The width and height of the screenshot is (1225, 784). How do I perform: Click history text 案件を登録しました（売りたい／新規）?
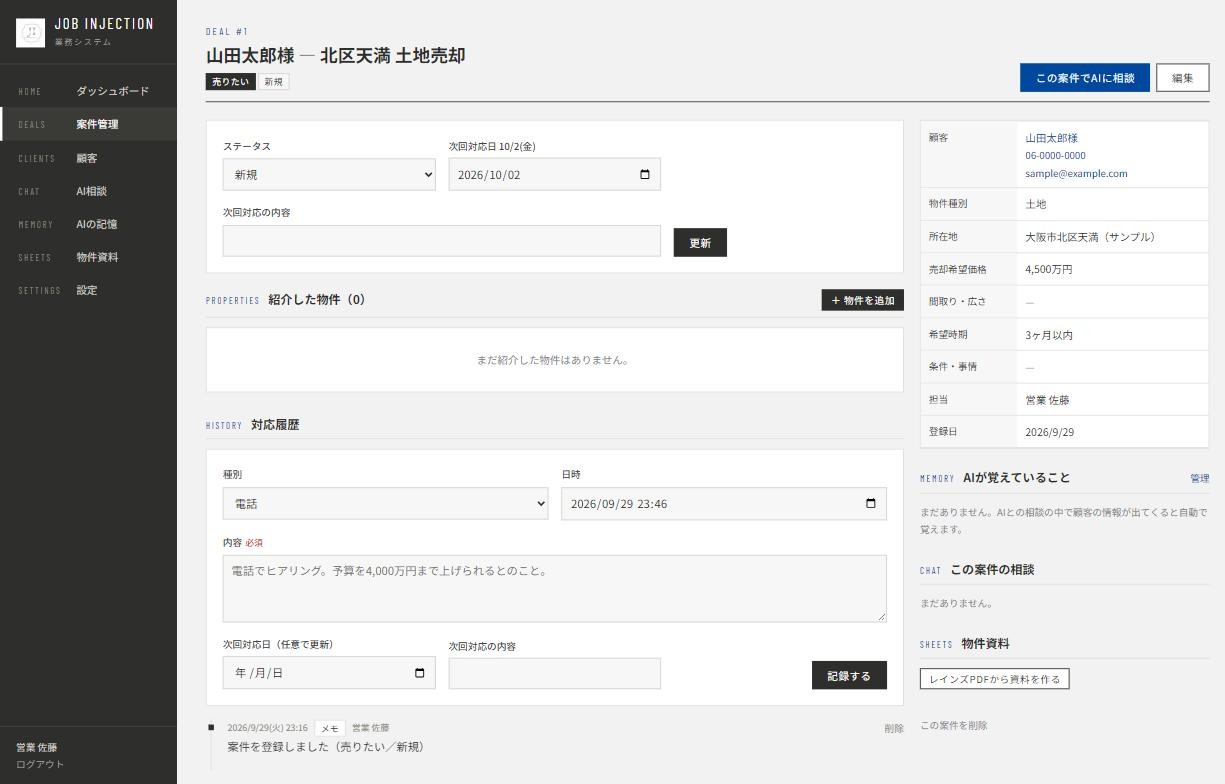click(325, 747)
